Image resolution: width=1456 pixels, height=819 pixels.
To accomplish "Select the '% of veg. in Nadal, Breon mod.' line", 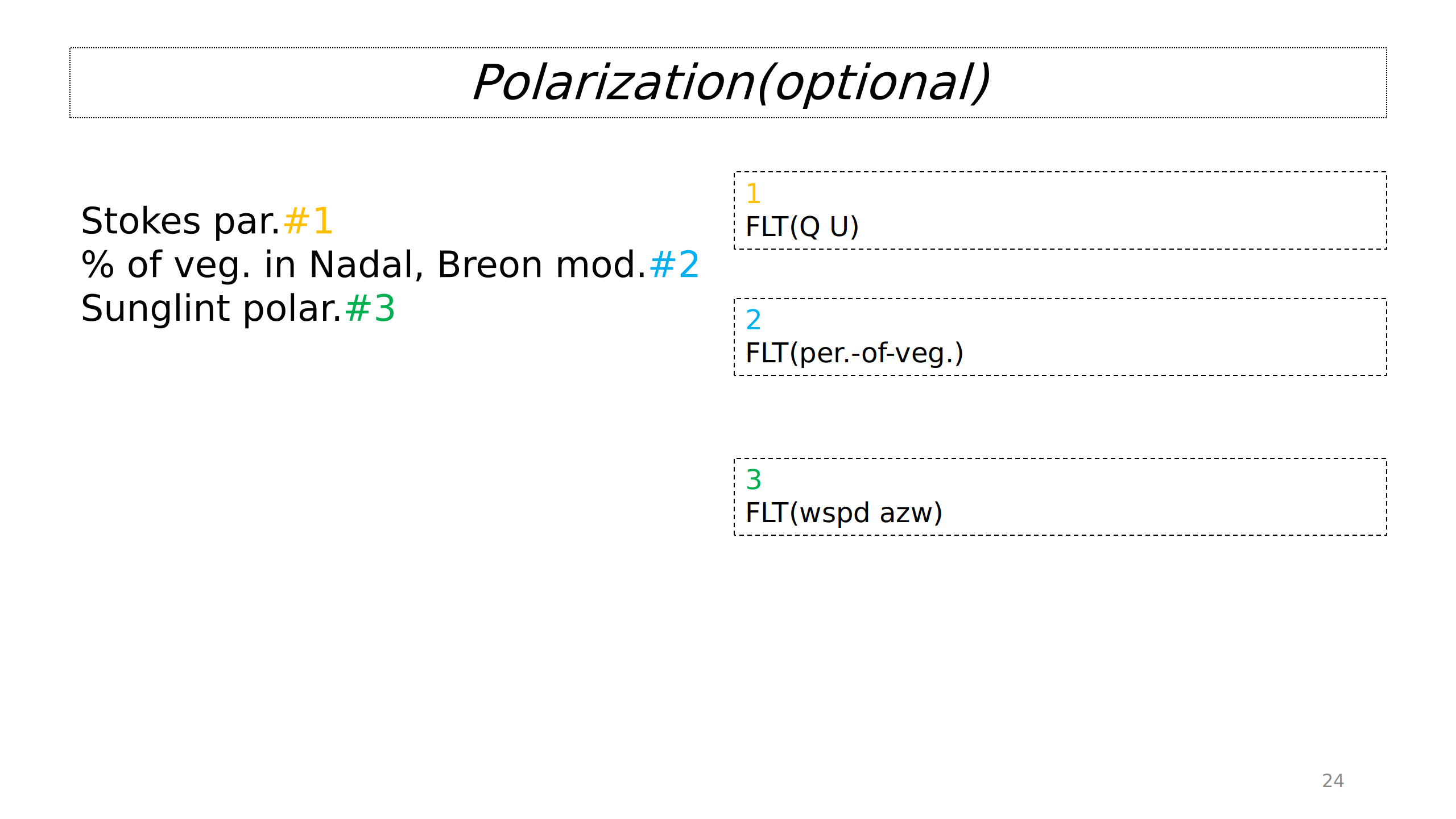I will pos(364,264).
